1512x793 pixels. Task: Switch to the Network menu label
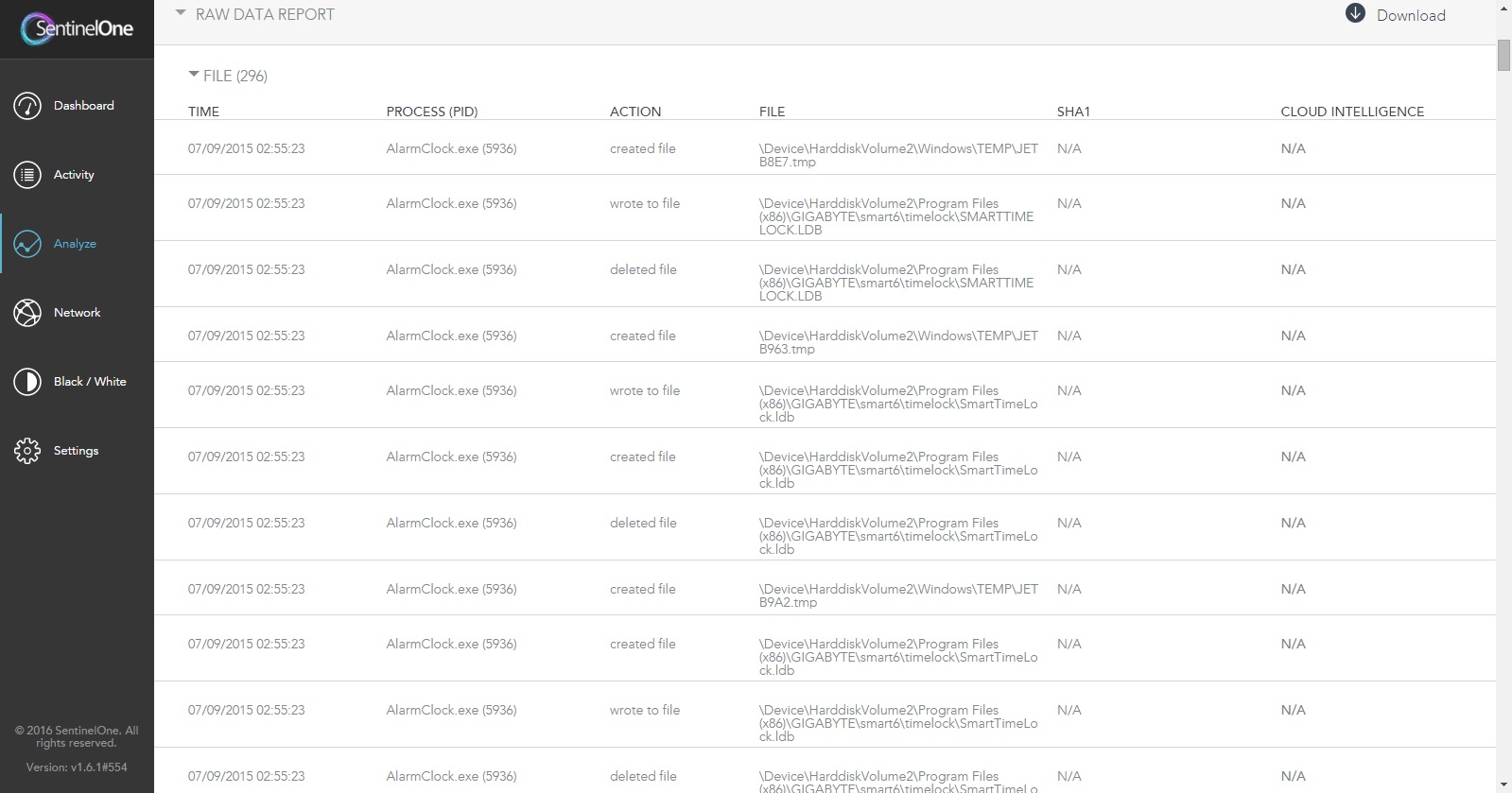(x=78, y=313)
